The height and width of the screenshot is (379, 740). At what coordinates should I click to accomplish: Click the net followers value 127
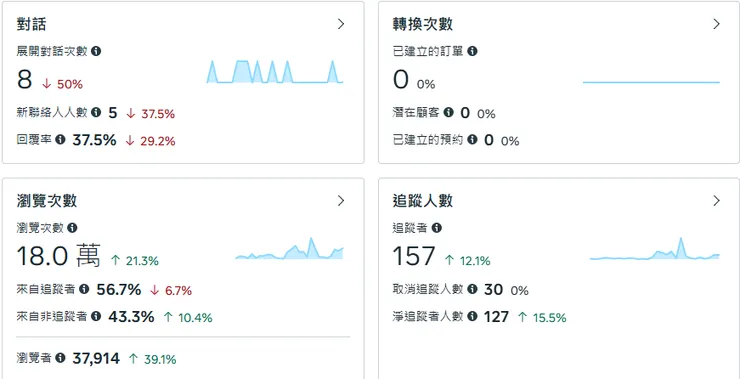pos(496,317)
